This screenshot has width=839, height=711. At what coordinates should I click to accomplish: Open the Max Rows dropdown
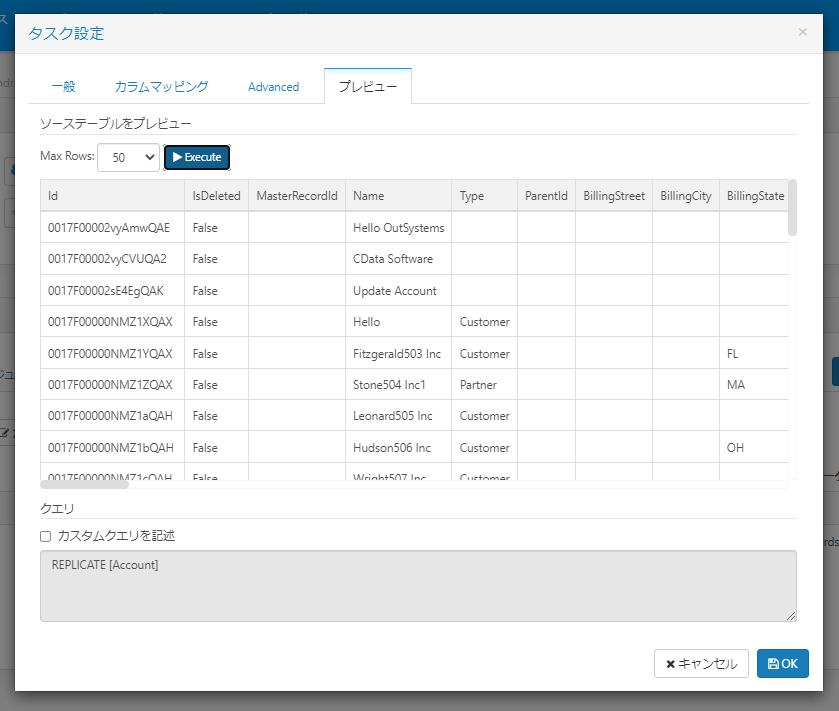[128, 157]
